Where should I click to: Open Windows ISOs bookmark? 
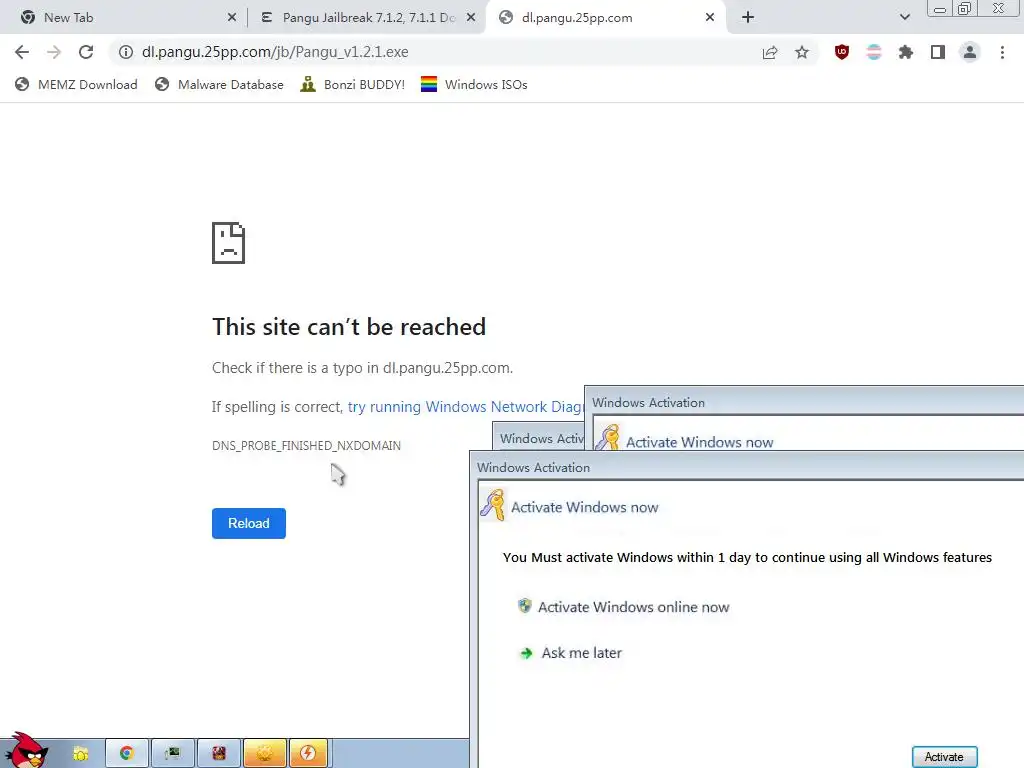click(x=474, y=84)
